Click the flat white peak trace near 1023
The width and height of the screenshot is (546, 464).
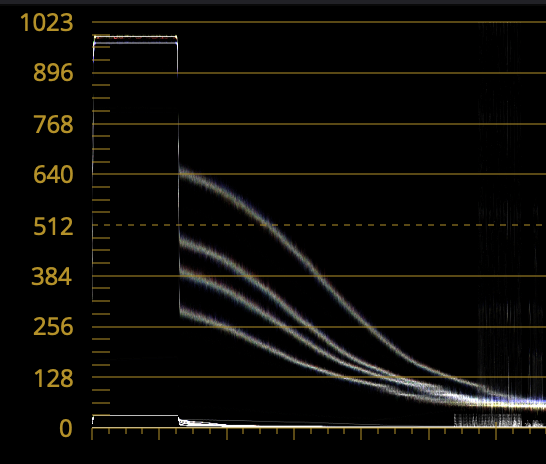coord(135,37)
